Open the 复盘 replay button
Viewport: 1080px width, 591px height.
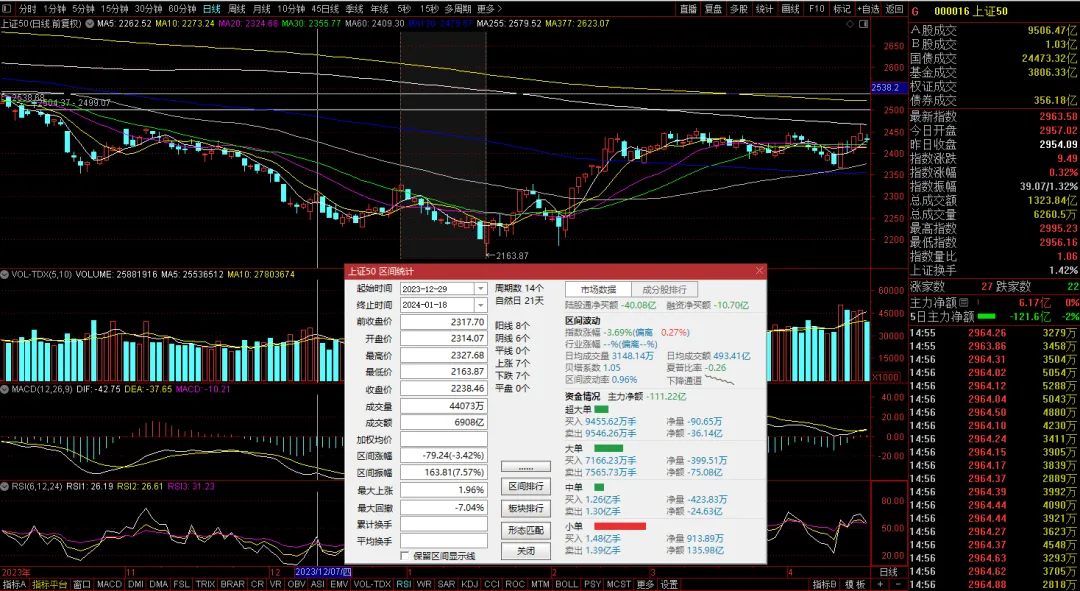(x=714, y=9)
